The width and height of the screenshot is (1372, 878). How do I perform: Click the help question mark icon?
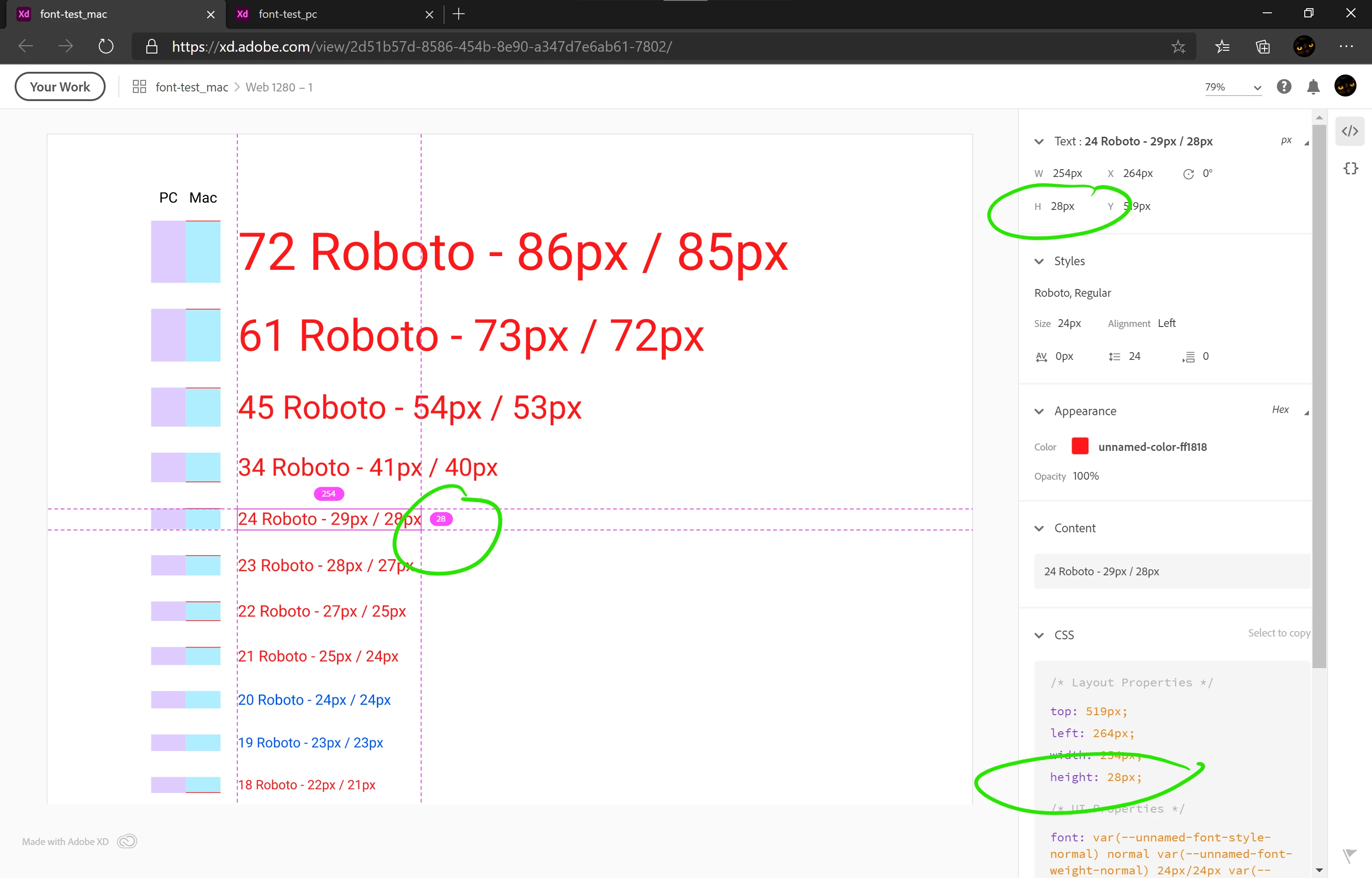[1284, 87]
